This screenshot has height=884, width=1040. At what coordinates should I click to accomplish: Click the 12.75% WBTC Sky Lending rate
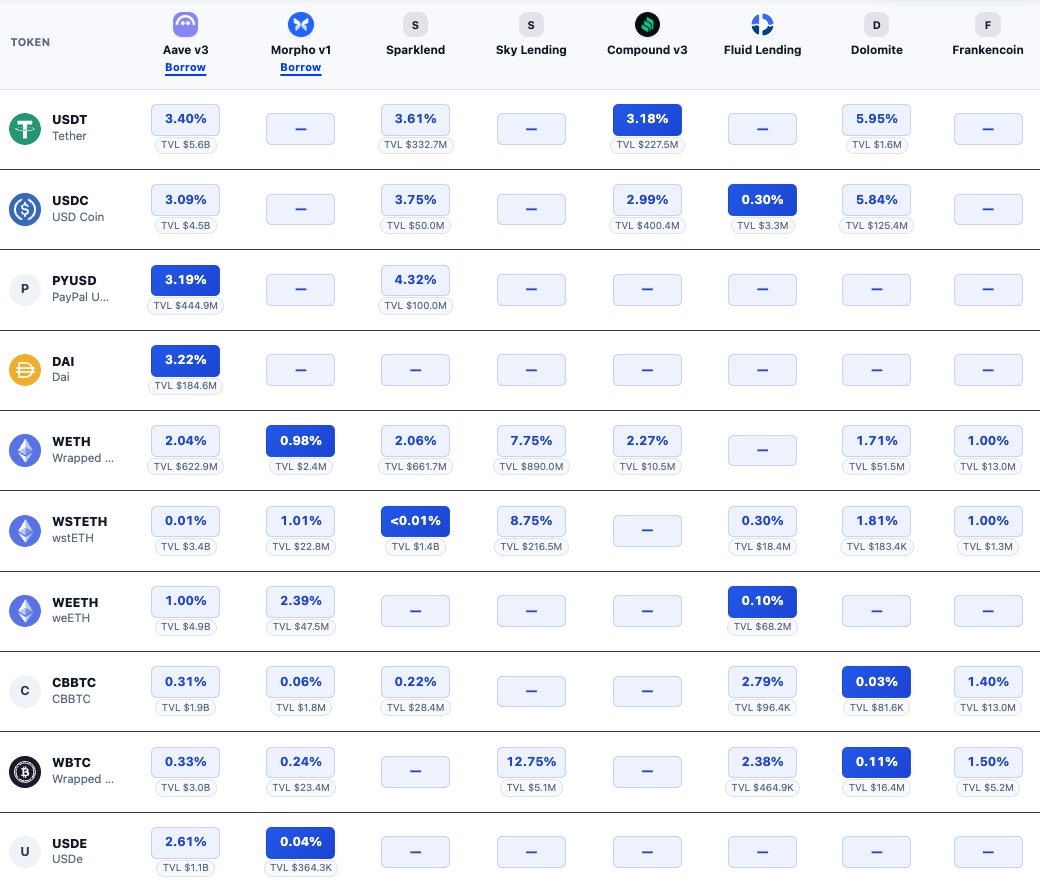click(531, 762)
